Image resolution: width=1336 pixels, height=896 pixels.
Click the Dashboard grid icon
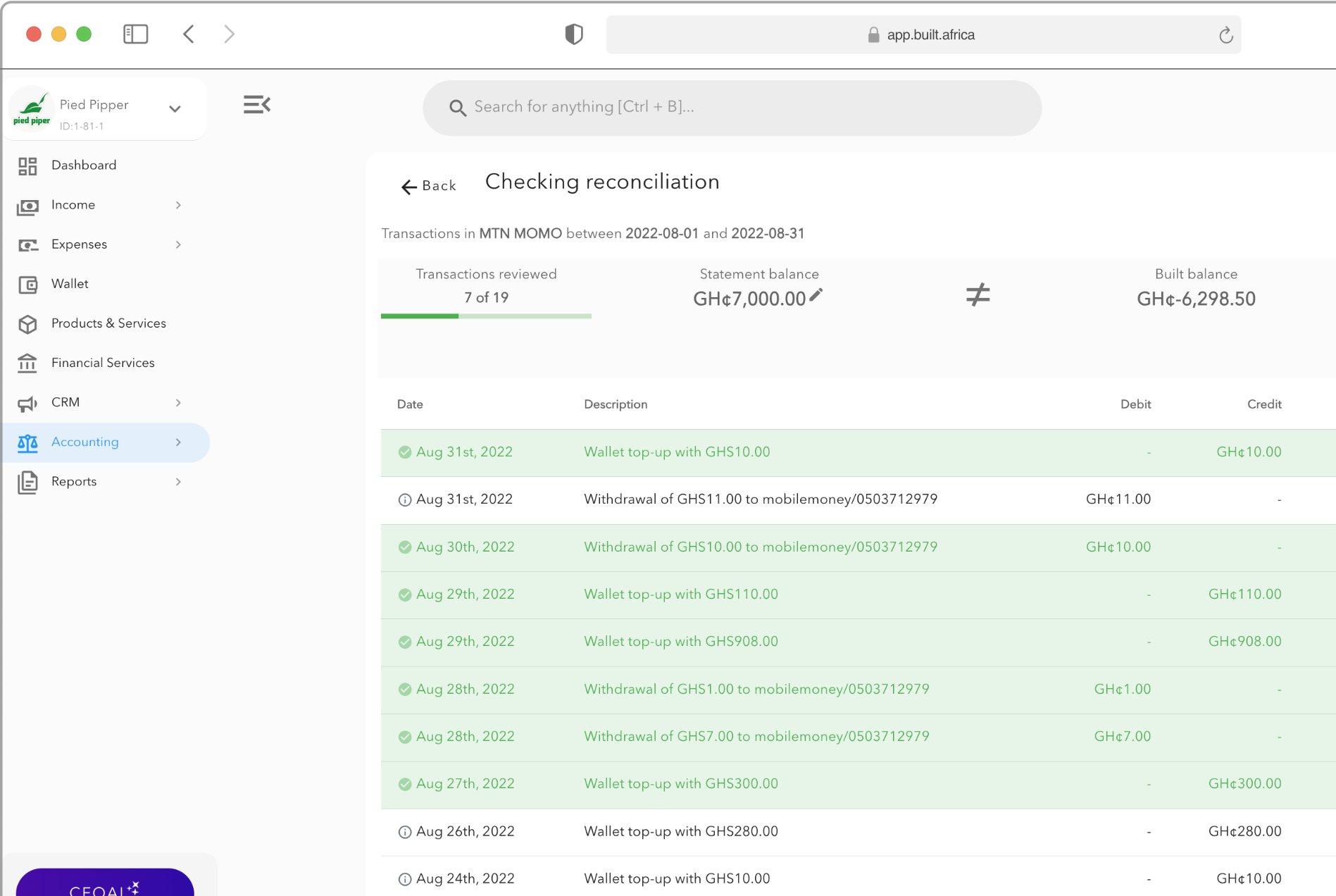click(x=27, y=166)
